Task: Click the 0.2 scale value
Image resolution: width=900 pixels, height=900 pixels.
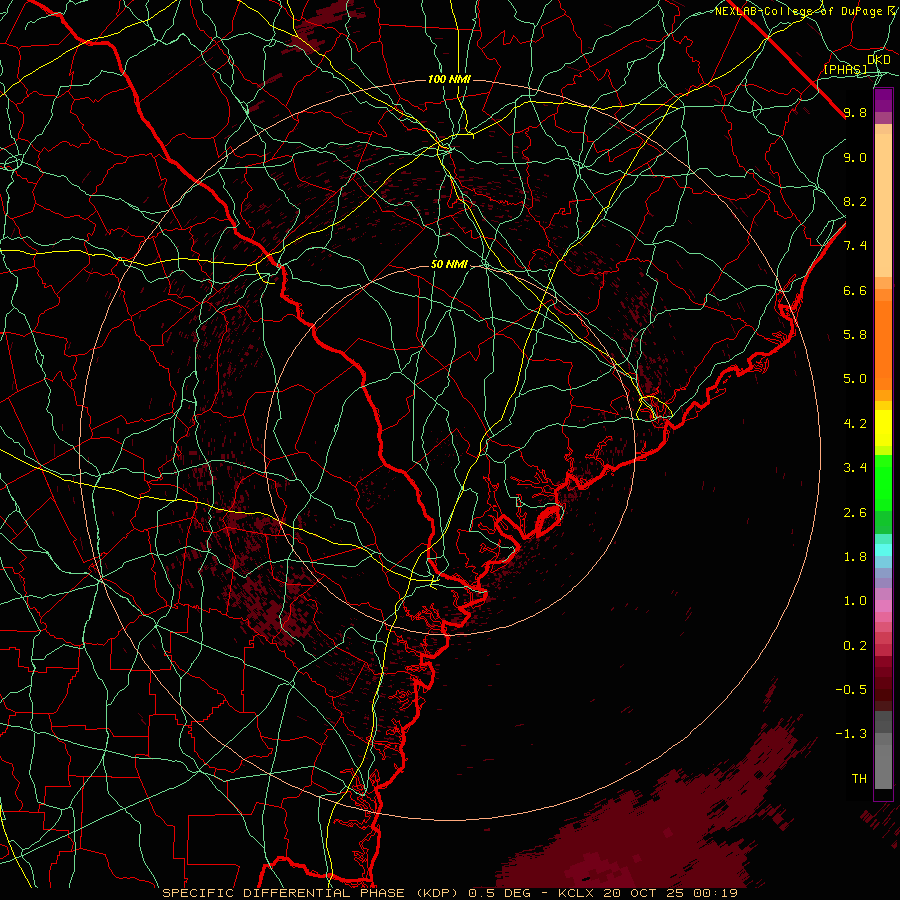Action: (855, 646)
